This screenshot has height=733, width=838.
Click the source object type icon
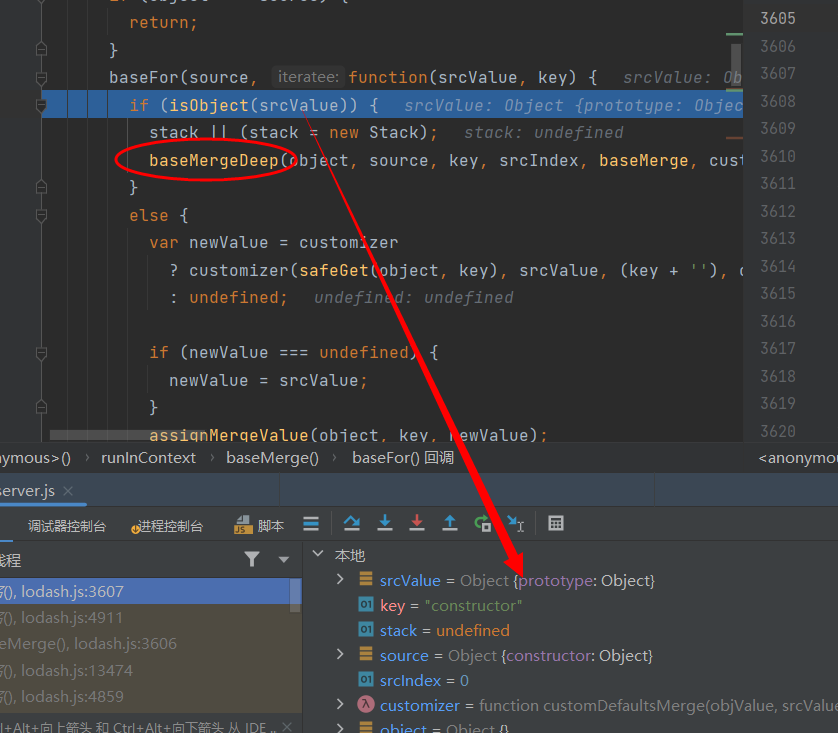pos(366,653)
